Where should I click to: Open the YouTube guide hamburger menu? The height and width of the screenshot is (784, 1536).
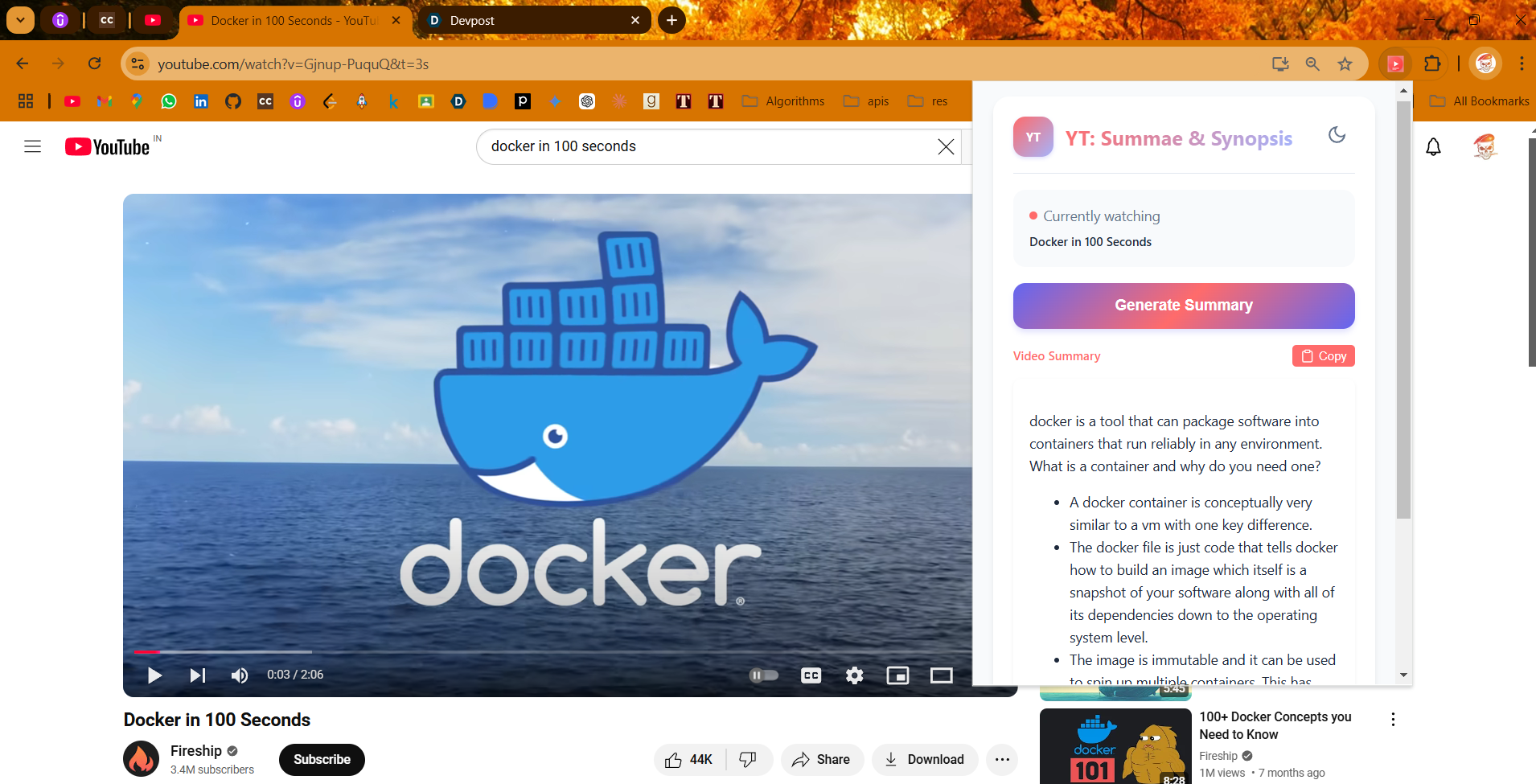pos(32,146)
